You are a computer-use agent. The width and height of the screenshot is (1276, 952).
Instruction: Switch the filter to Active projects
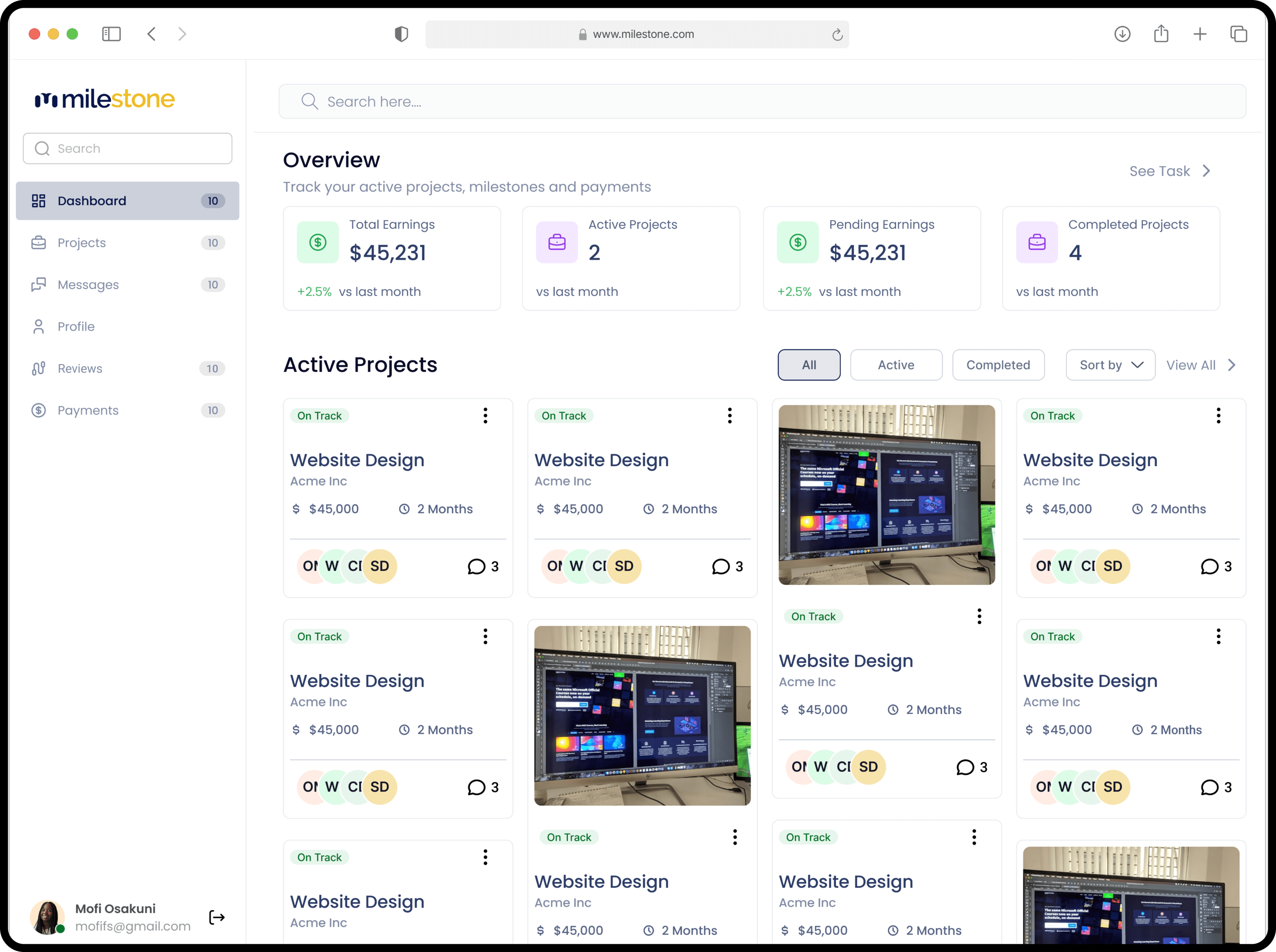(x=896, y=365)
